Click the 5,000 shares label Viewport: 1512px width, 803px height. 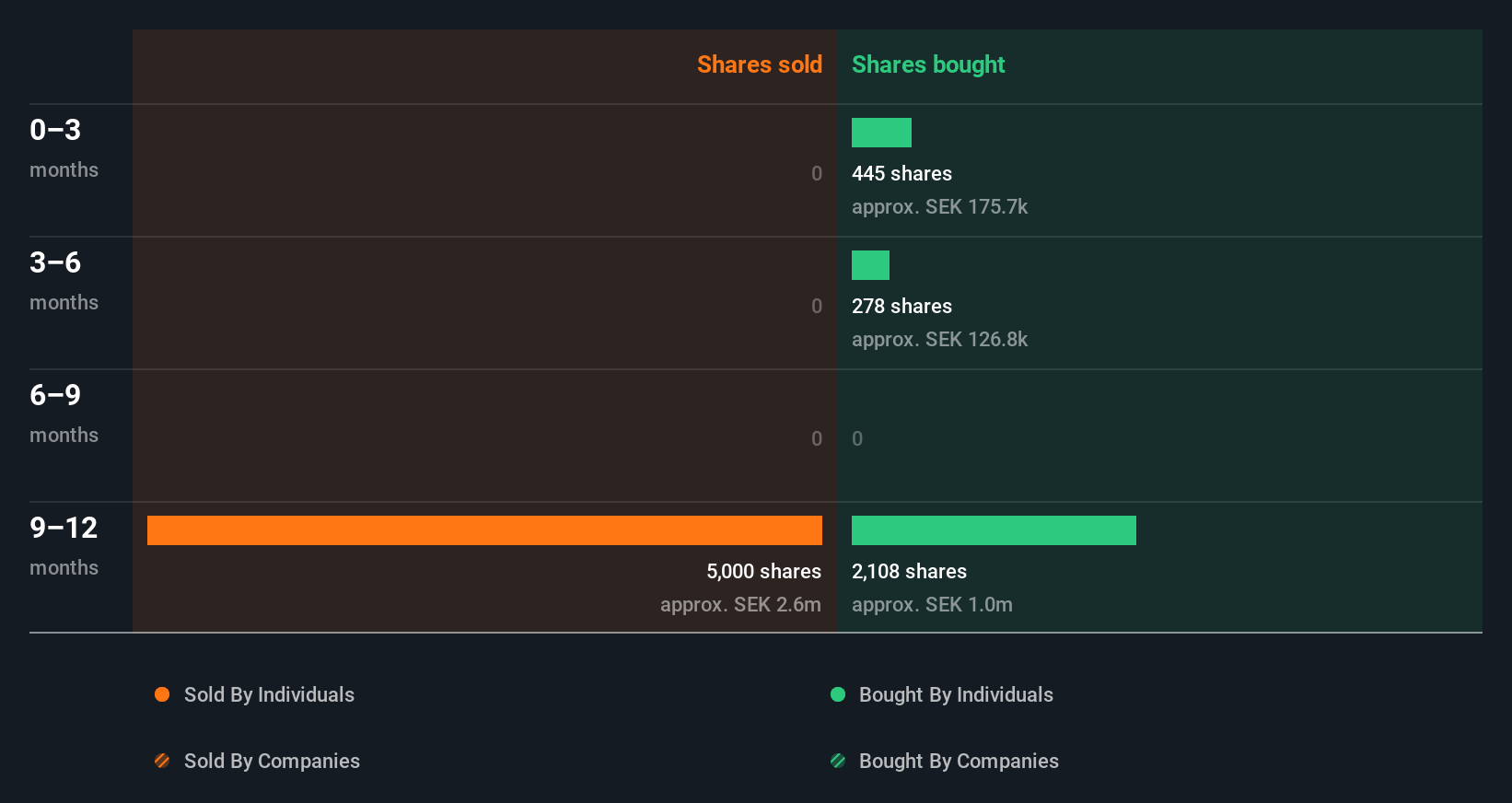click(x=763, y=571)
